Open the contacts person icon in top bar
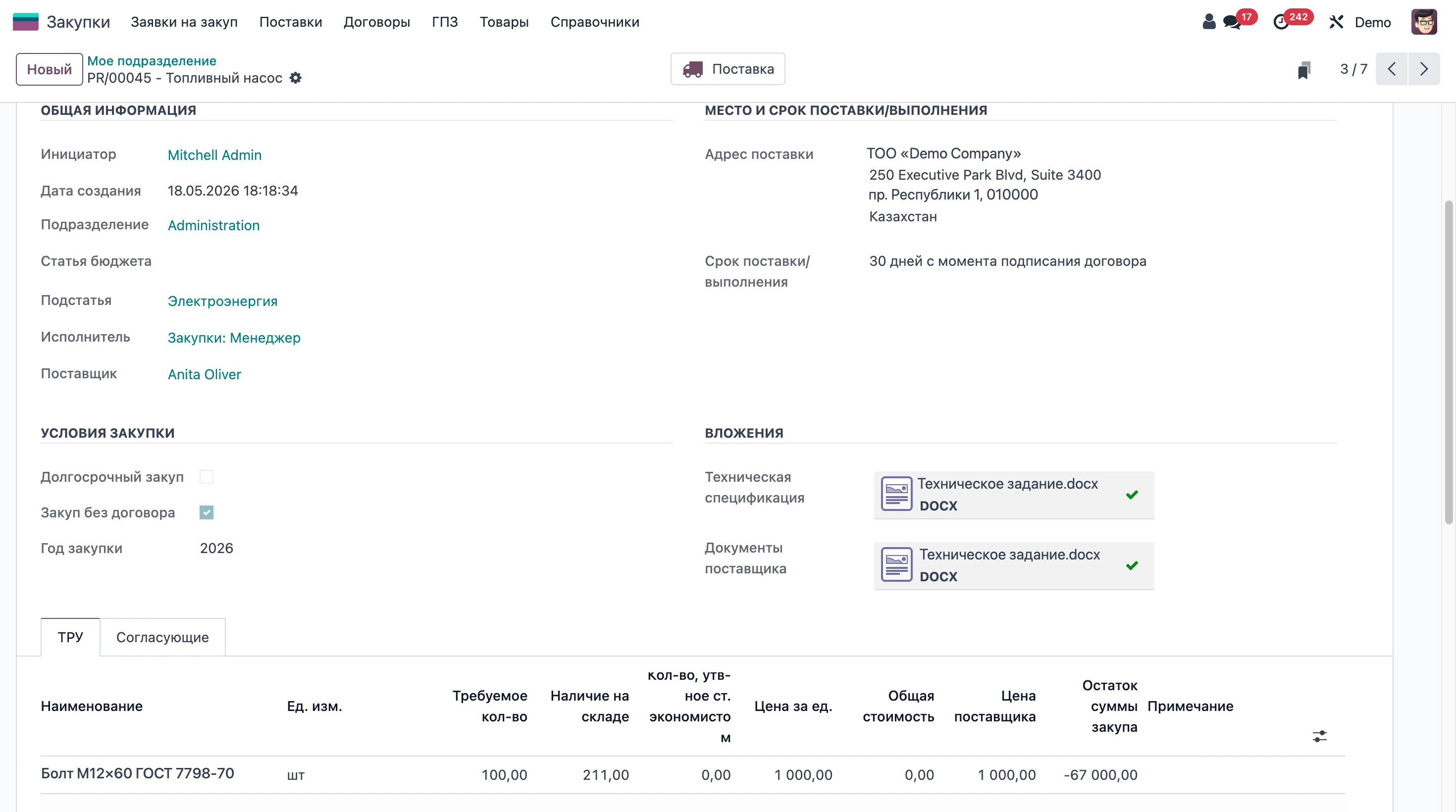Image resolution: width=1456 pixels, height=812 pixels. click(1208, 22)
